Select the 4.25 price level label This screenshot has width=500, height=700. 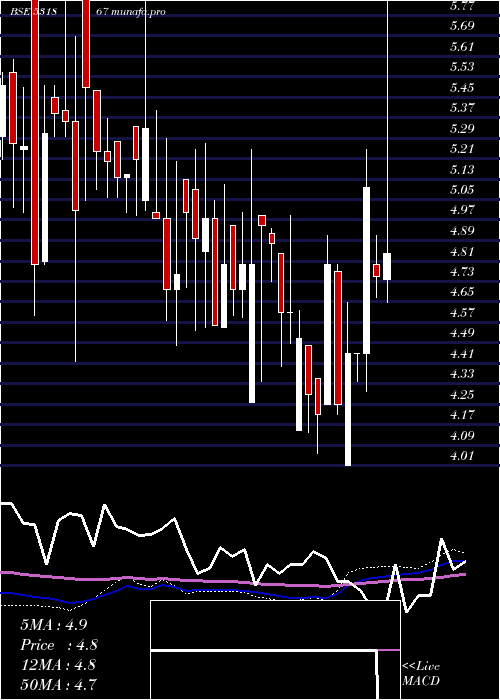click(462, 395)
